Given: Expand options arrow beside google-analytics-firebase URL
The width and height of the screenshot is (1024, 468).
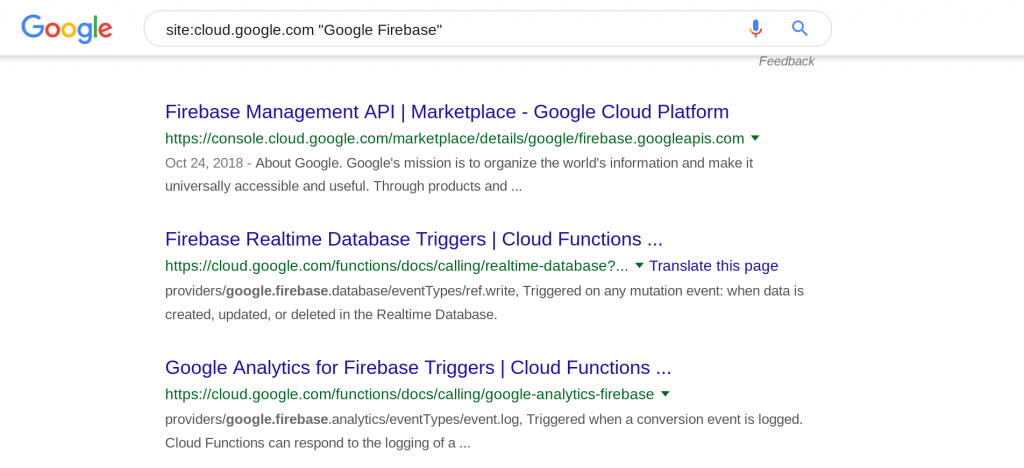Looking at the screenshot, I should 665,394.
